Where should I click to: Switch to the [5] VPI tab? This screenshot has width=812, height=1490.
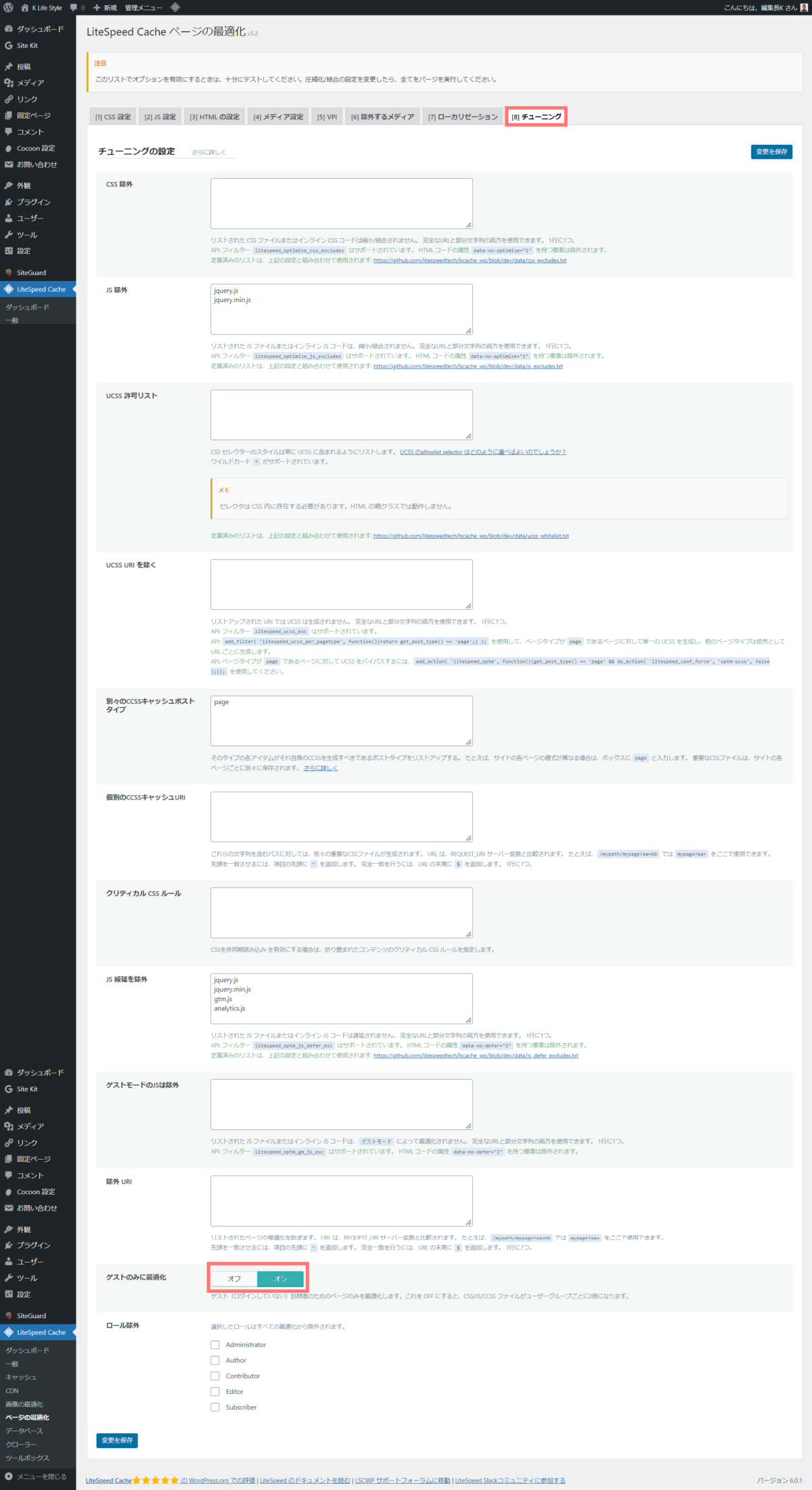click(x=327, y=116)
